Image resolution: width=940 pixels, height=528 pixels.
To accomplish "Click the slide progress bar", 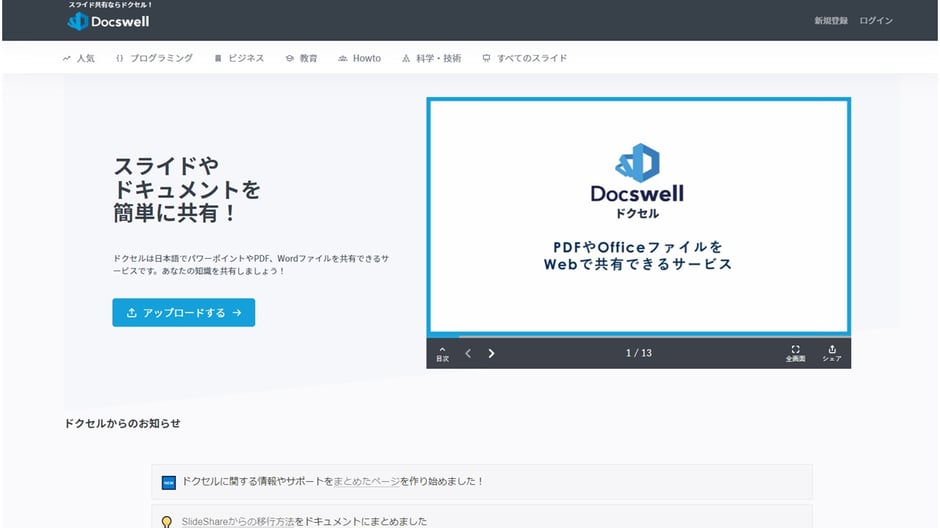I will click(x=638, y=336).
